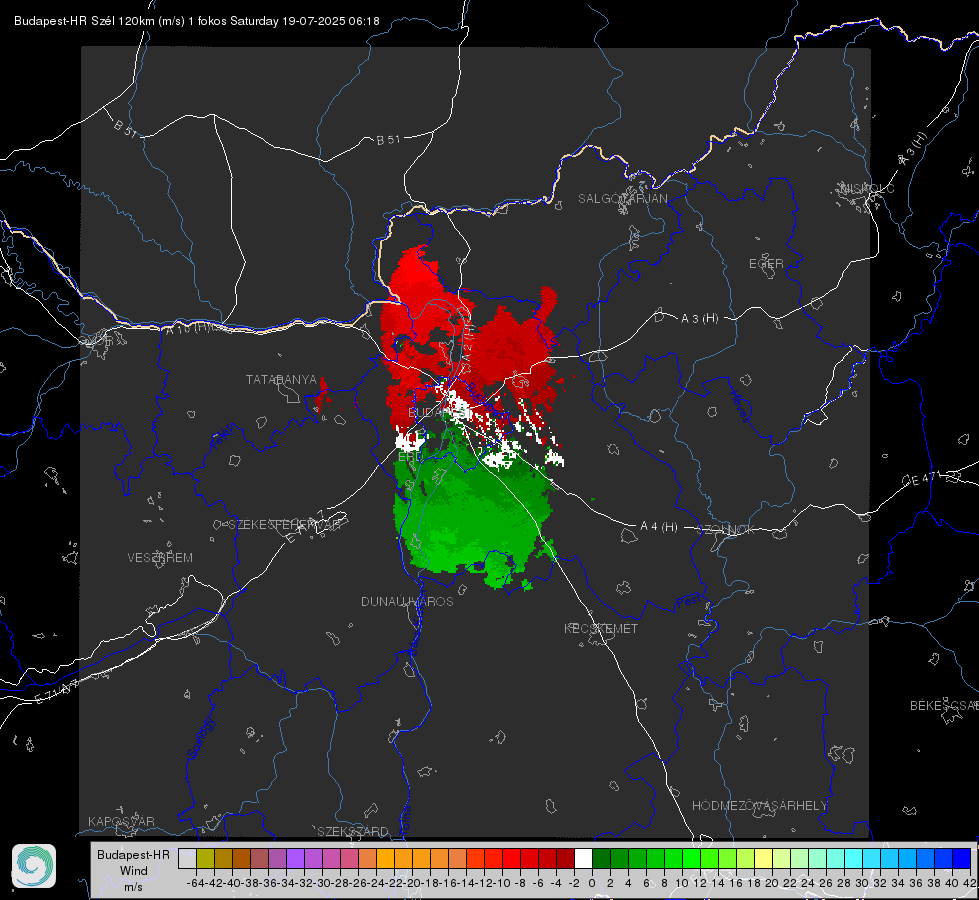
Task: Click the Budapest-HR Wind m/s legend label
Action: tap(133, 871)
